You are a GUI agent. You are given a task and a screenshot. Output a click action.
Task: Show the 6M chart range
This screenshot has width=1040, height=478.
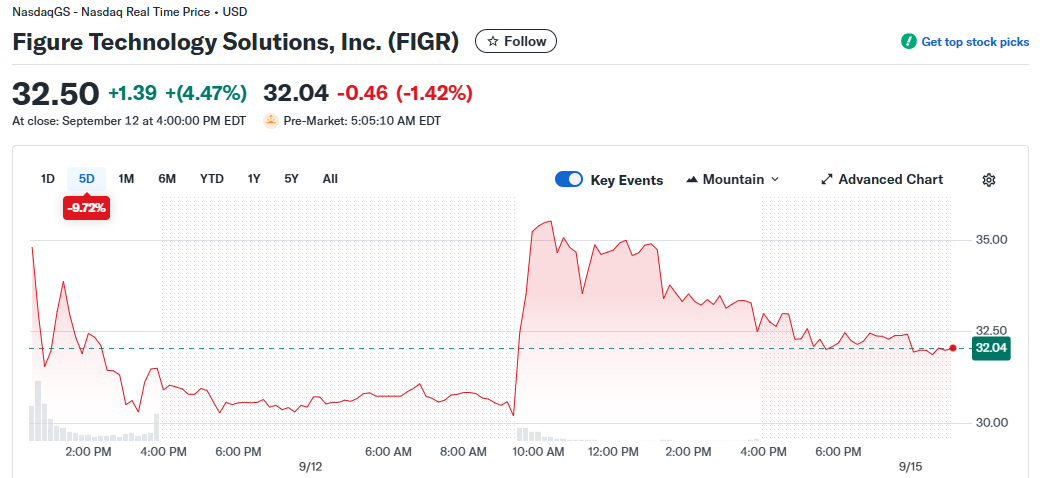[167, 179]
